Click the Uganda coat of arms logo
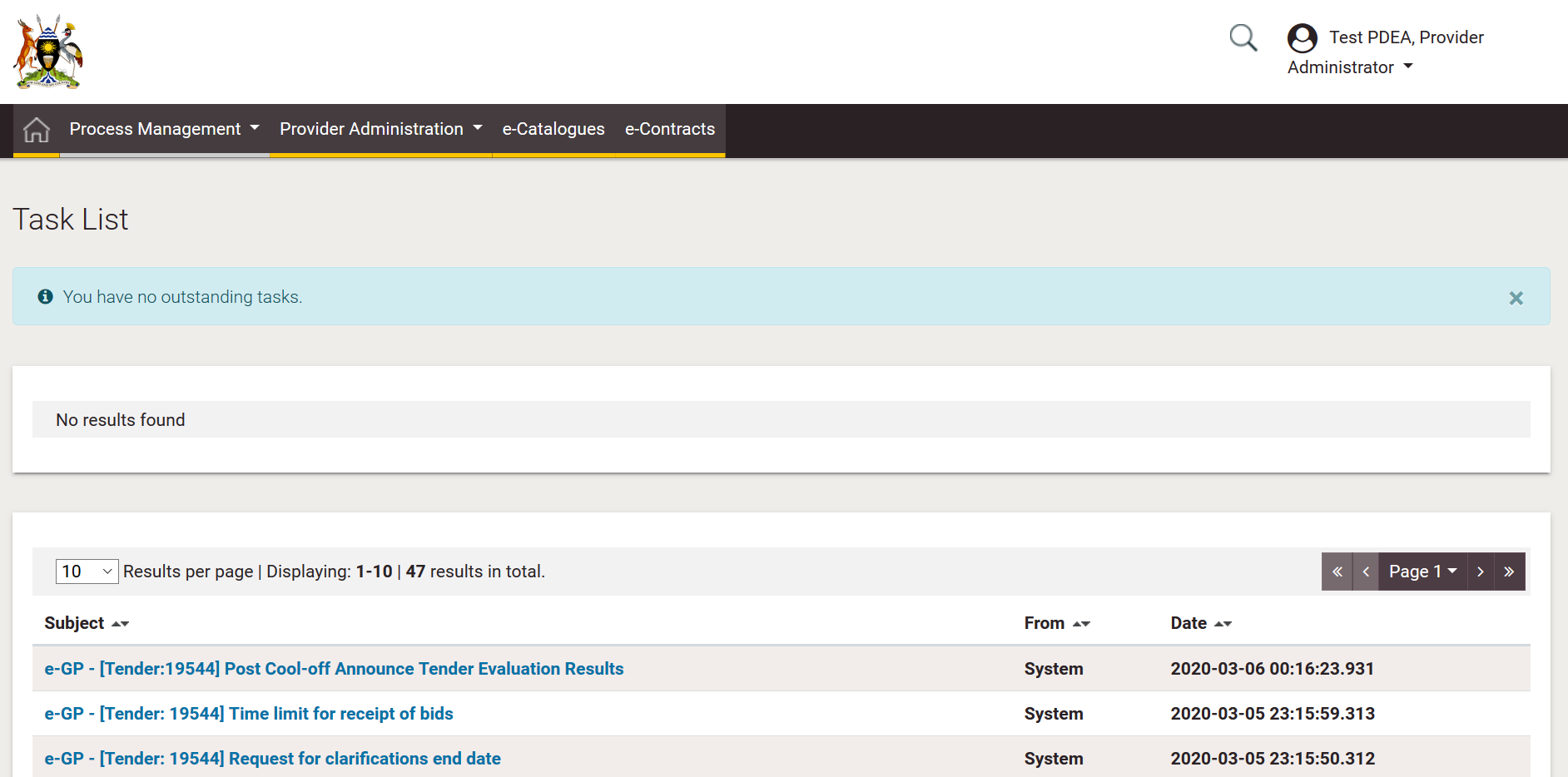Image resolution: width=1568 pixels, height=777 pixels. coord(48,52)
